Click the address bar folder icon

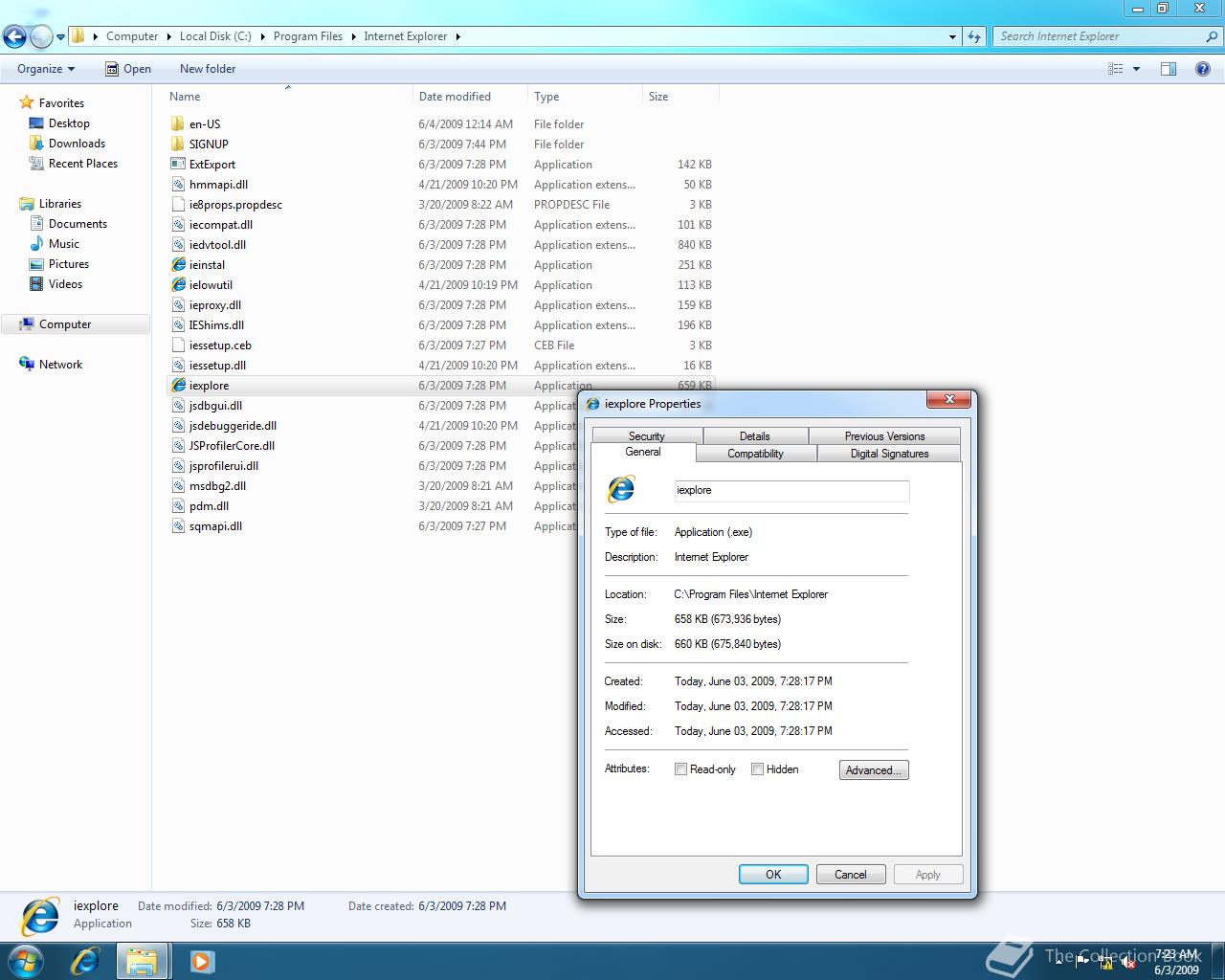coord(78,36)
